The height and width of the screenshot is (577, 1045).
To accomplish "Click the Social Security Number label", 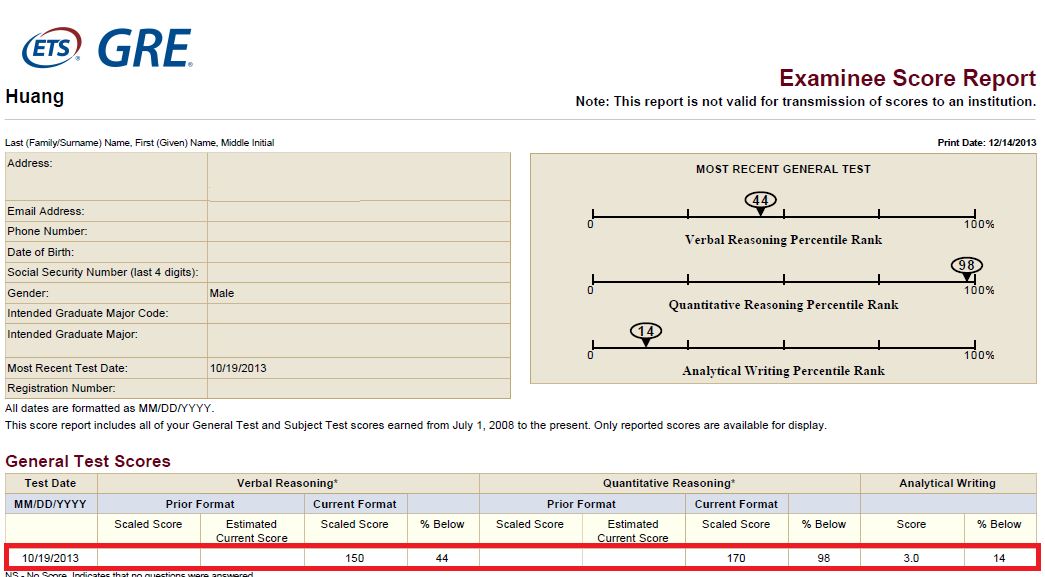I will (x=103, y=272).
